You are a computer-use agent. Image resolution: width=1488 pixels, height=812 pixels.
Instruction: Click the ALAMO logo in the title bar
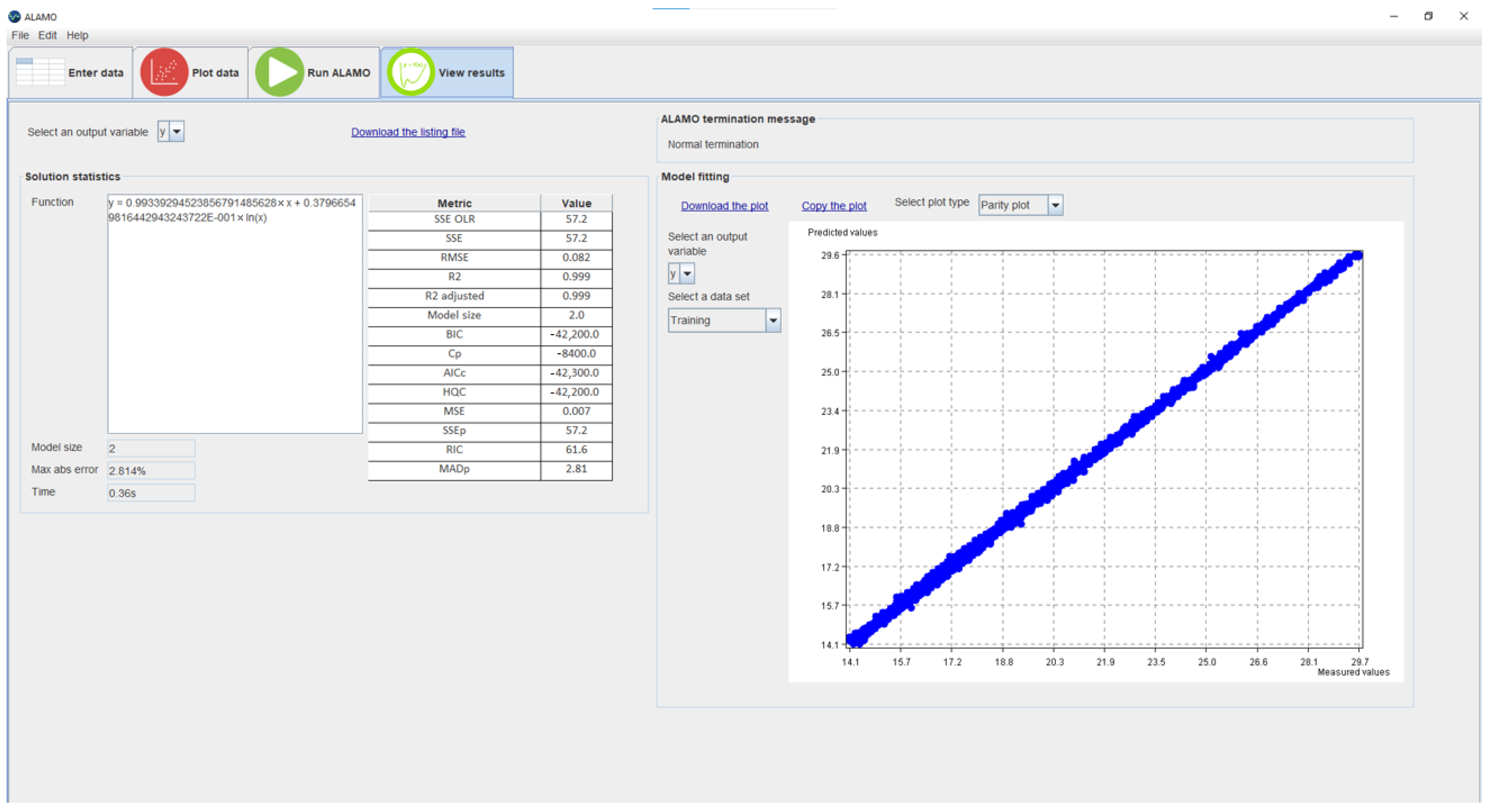(14, 16)
